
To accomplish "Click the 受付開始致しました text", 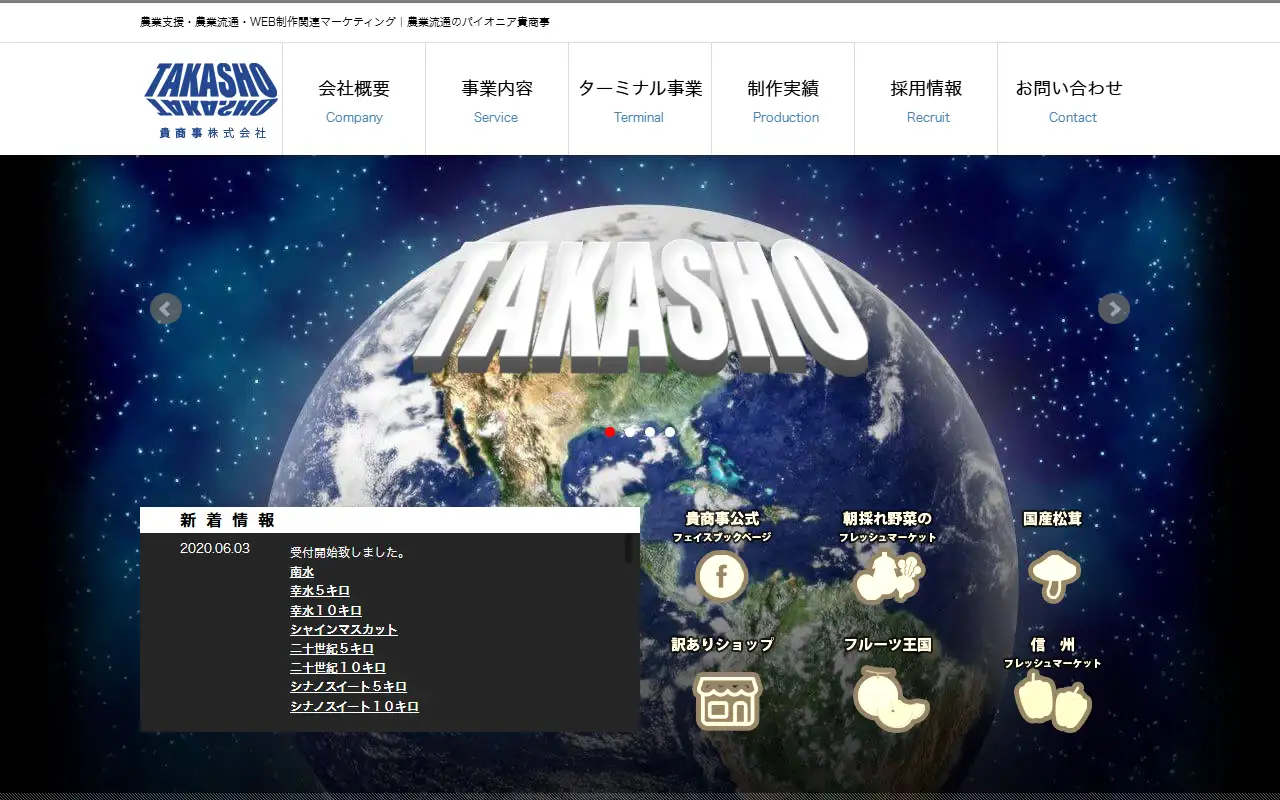I will click(x=347, y=552).
